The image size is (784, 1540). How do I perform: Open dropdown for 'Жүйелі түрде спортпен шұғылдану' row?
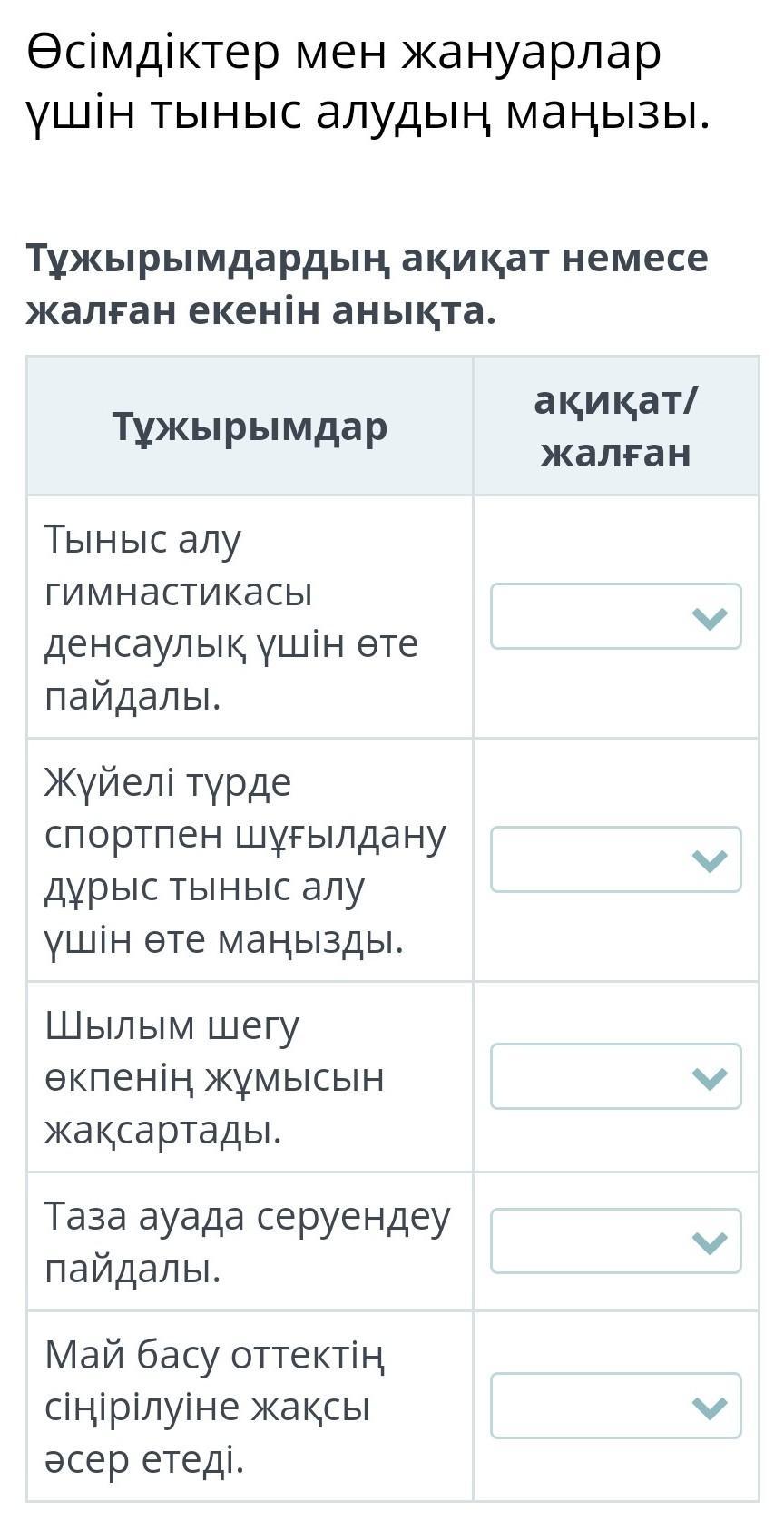click(x=616, y=859)
